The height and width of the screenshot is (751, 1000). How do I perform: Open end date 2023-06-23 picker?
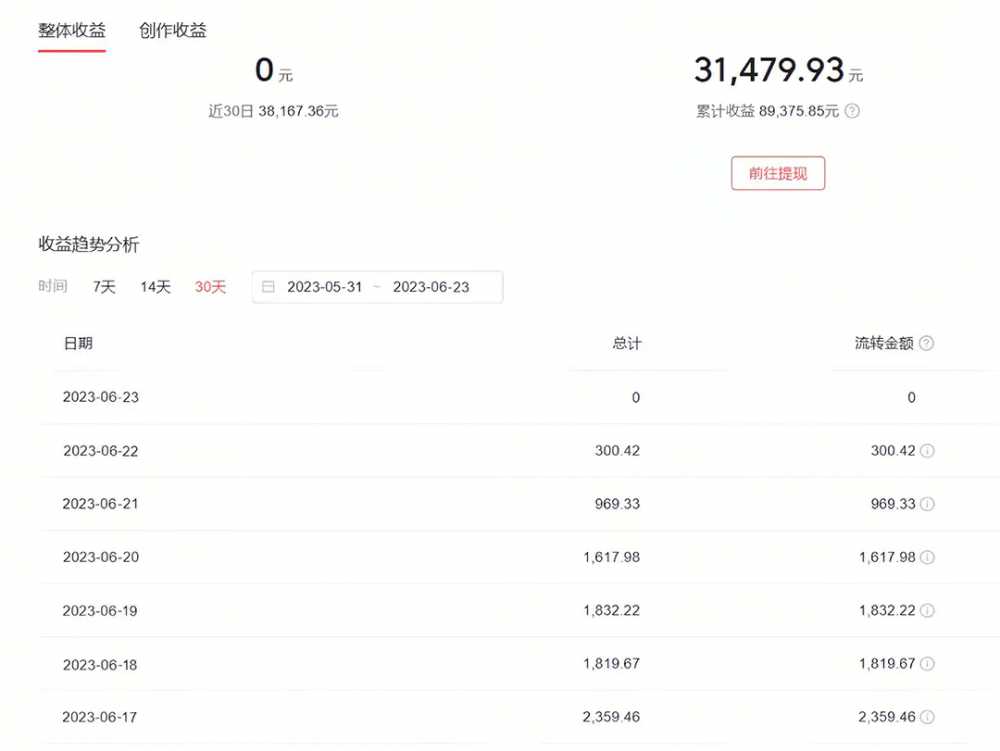(x=431, y=287)
